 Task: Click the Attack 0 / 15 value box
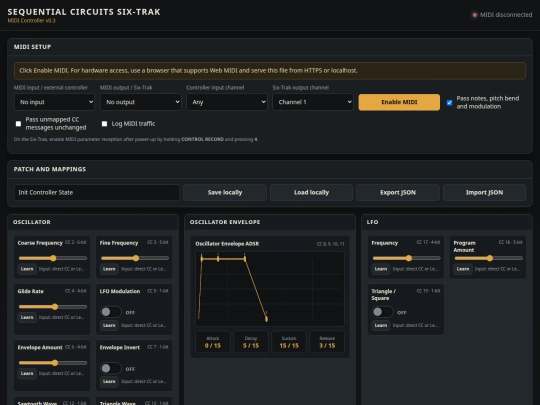click(212, 342)
